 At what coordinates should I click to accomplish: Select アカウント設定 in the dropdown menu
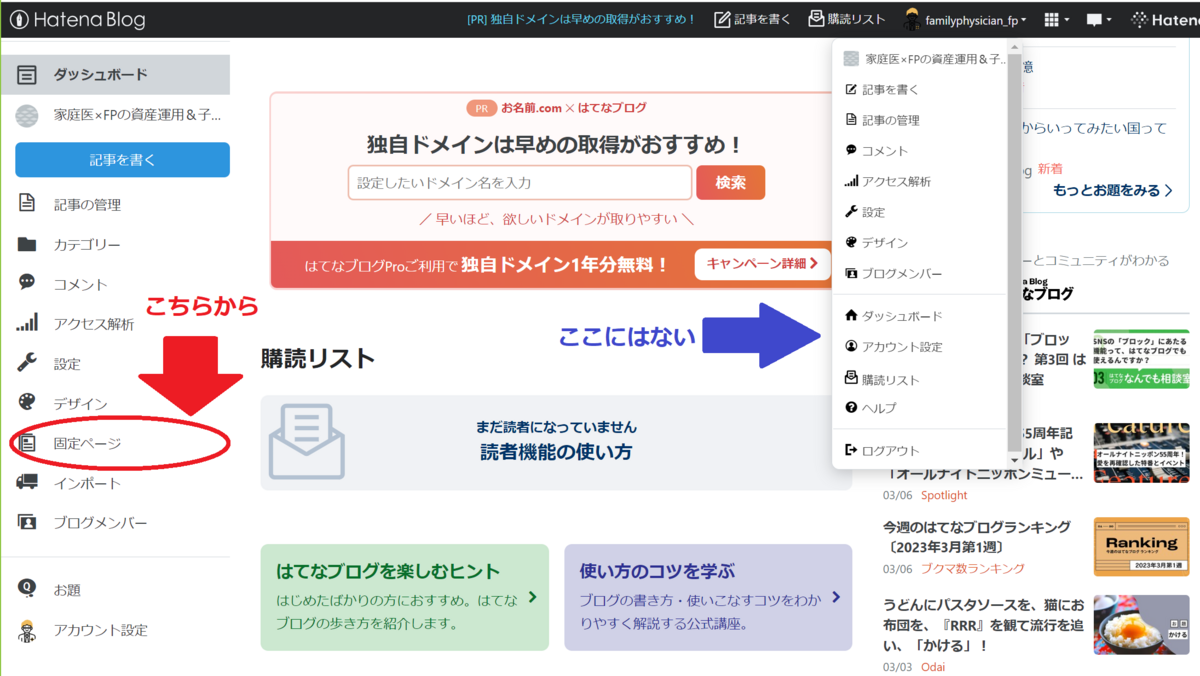[x=902, y=346]
